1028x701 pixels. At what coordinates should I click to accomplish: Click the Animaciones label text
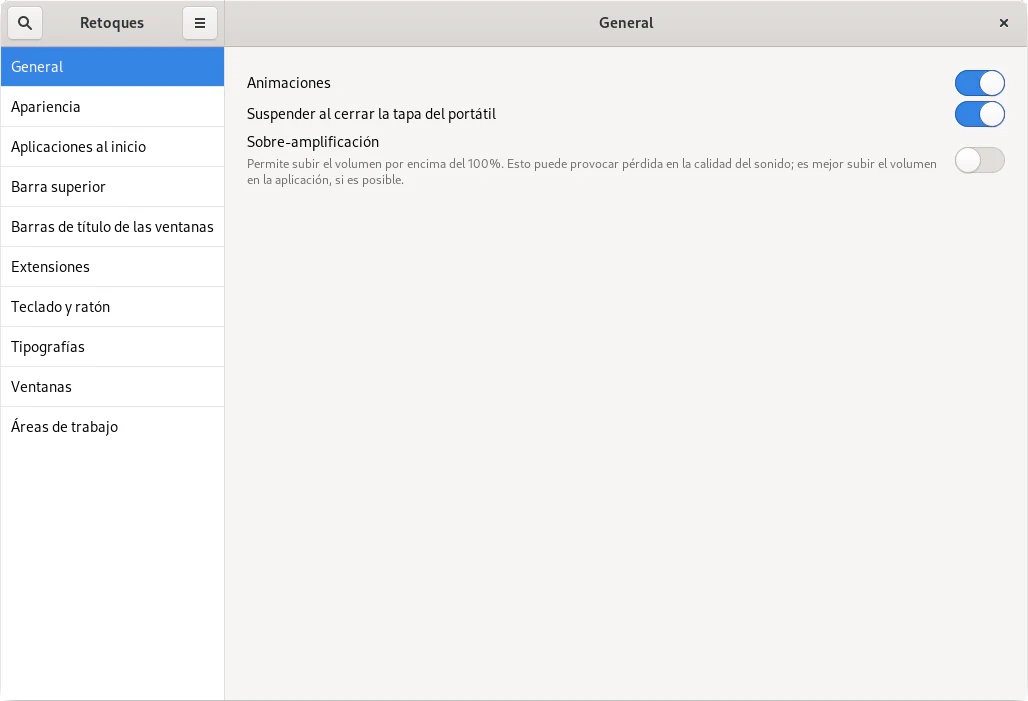(289, 83)
